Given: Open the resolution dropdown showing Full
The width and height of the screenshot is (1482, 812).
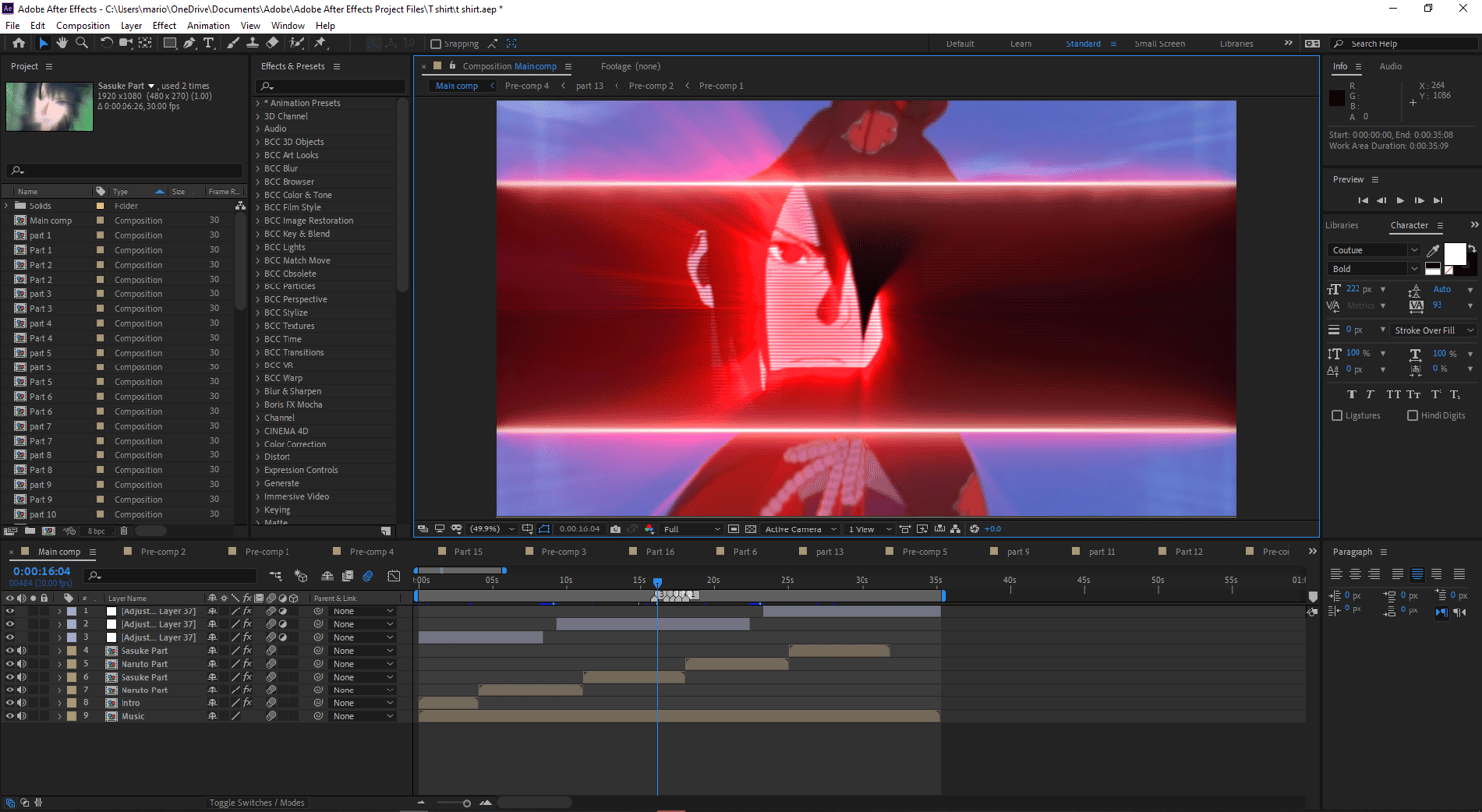Looking at the screenshot, I should [692, 529].
